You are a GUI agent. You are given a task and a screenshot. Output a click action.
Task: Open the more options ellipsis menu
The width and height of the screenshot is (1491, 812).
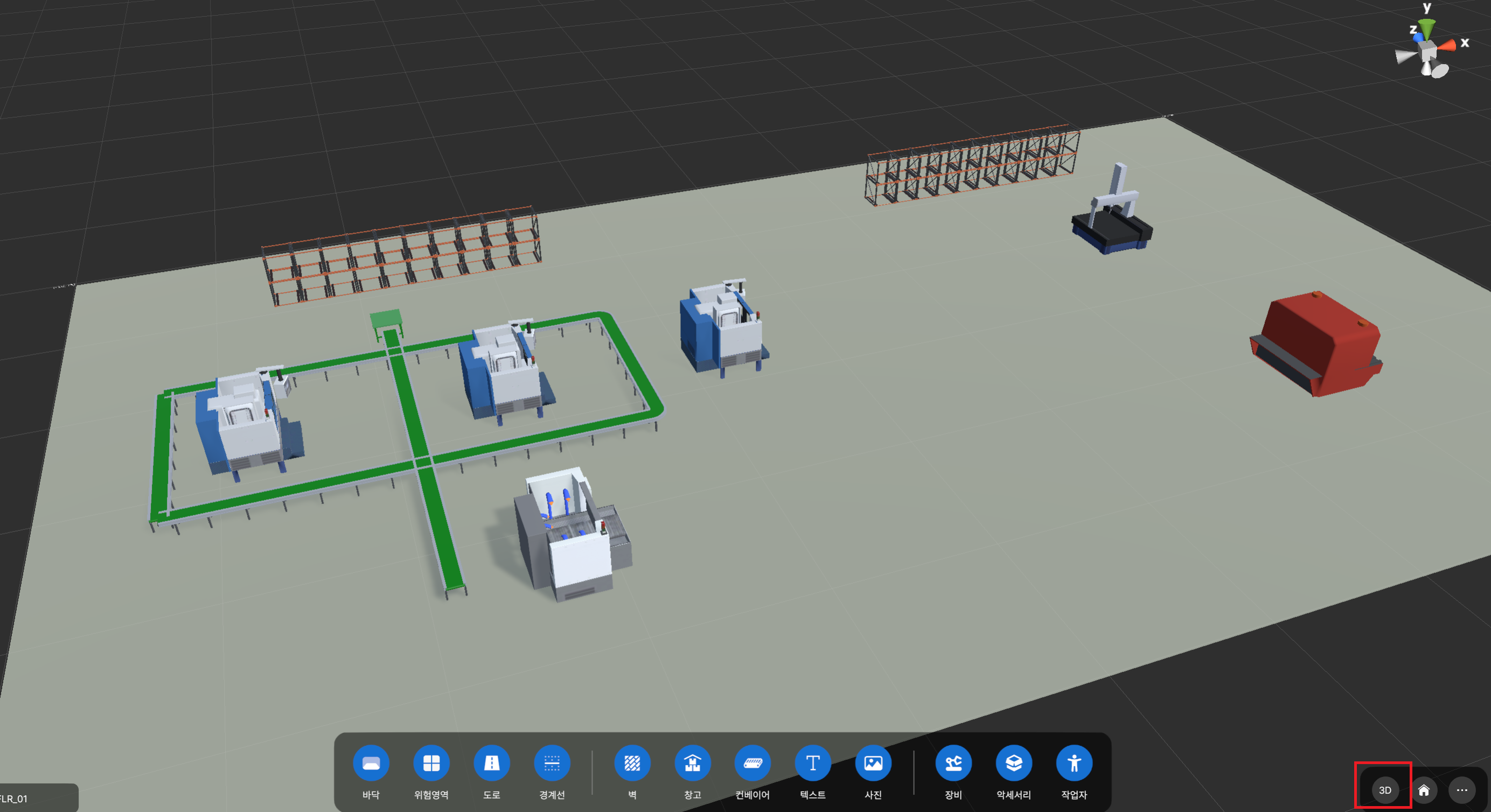(x=1461, y=790)
